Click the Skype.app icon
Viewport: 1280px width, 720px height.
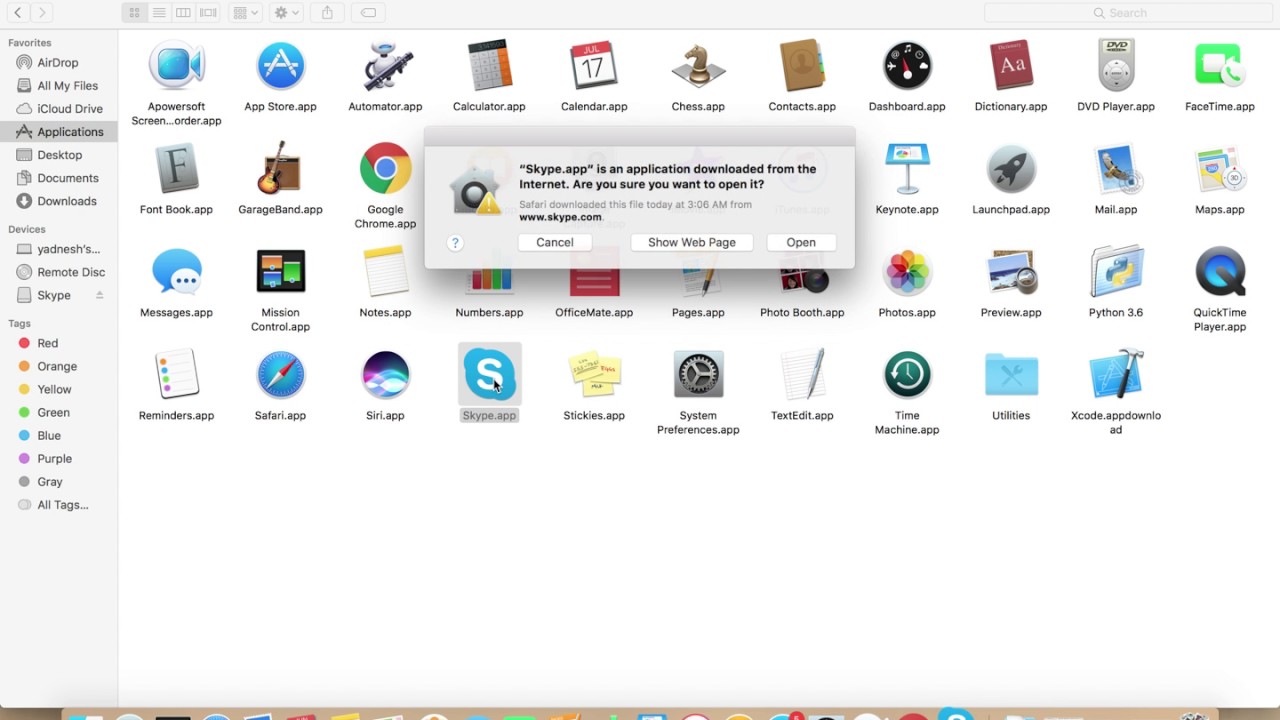[x=489, y=375]
